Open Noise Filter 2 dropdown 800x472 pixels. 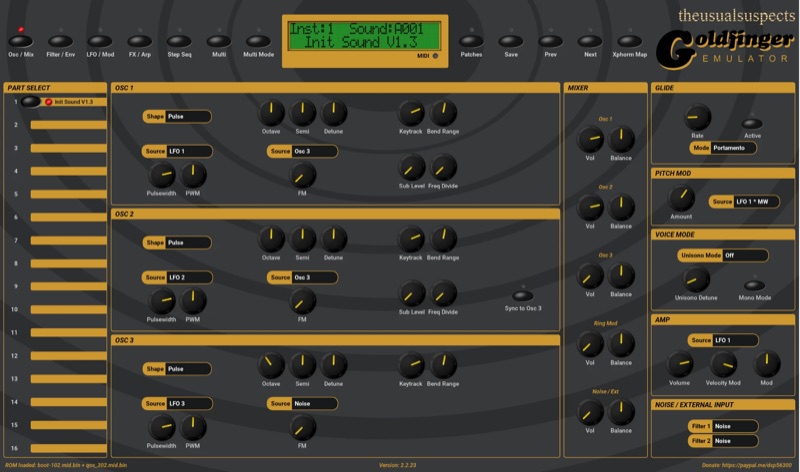pos(723,441)
